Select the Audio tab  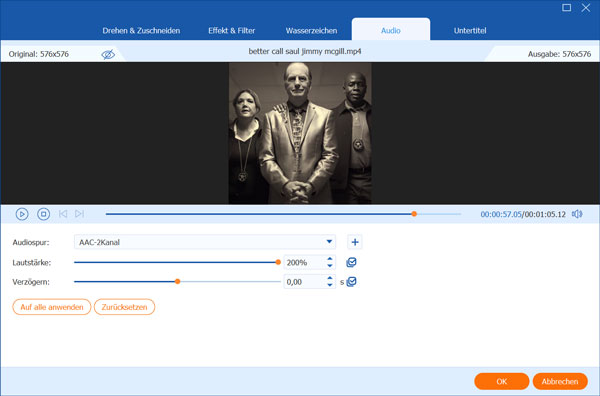point(391,30)
